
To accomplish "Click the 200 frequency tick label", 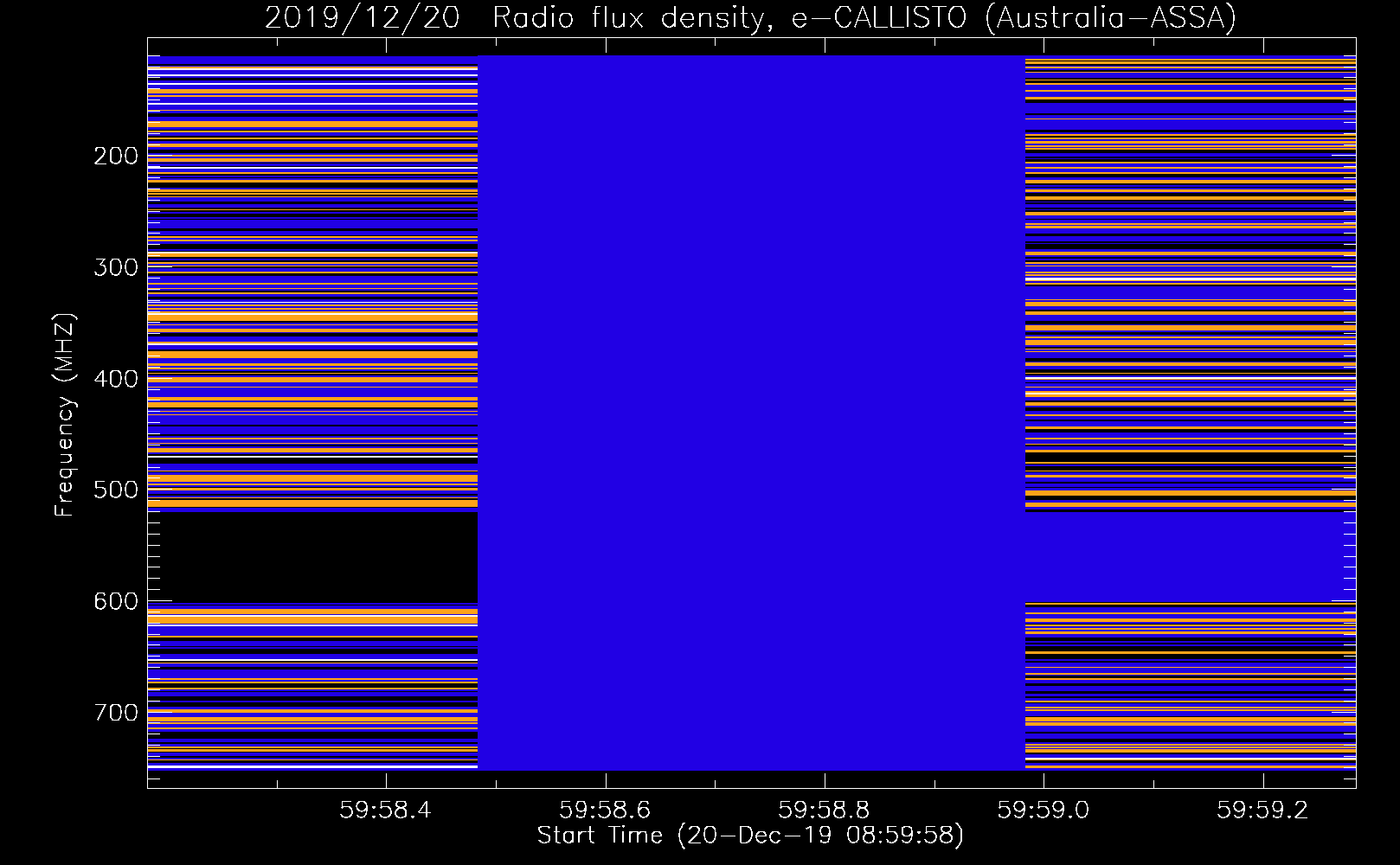I will (116, 156).
